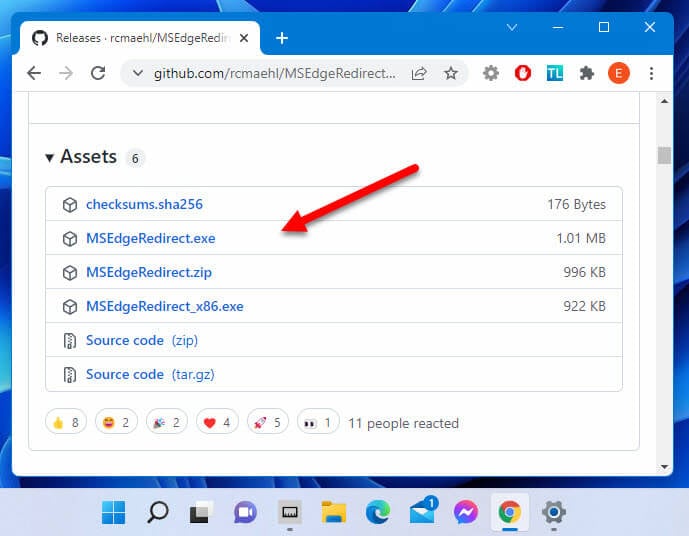The height and width of the screenshot is (536, 689).
Task: Click the package icon beside checksums.sha256
Action: click(70, 205)
